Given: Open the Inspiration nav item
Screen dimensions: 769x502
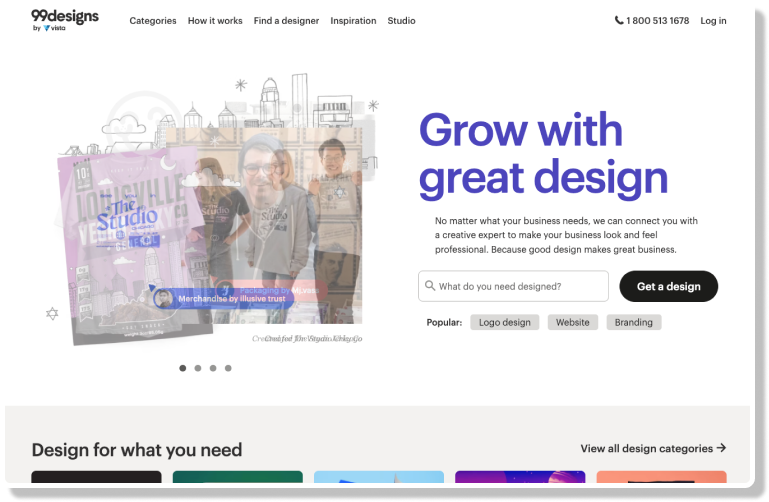Looking at the screenshot, I should click(x=353, y=21).
